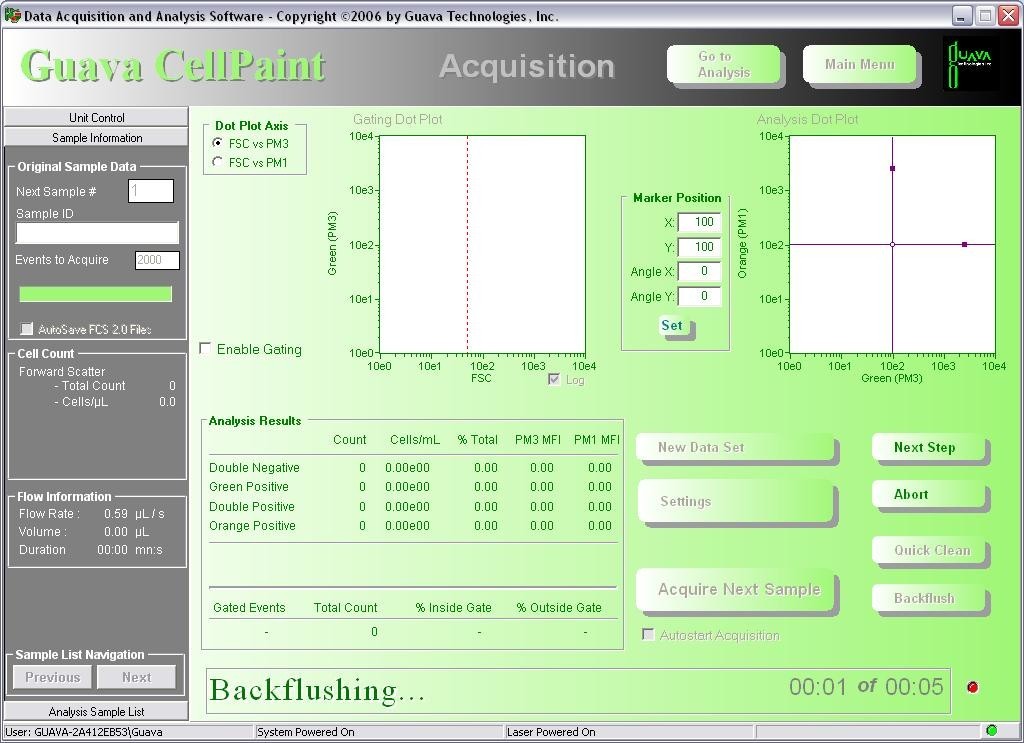Image resolution: width=1024 pixels, height=743 pixels.
Task: Click the Orange Positive row label
Action: (252, 526)
